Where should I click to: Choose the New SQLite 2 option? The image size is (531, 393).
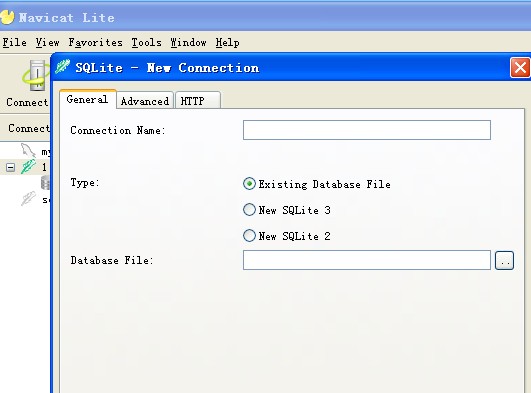pyautogui.click(x=286, y=236)
